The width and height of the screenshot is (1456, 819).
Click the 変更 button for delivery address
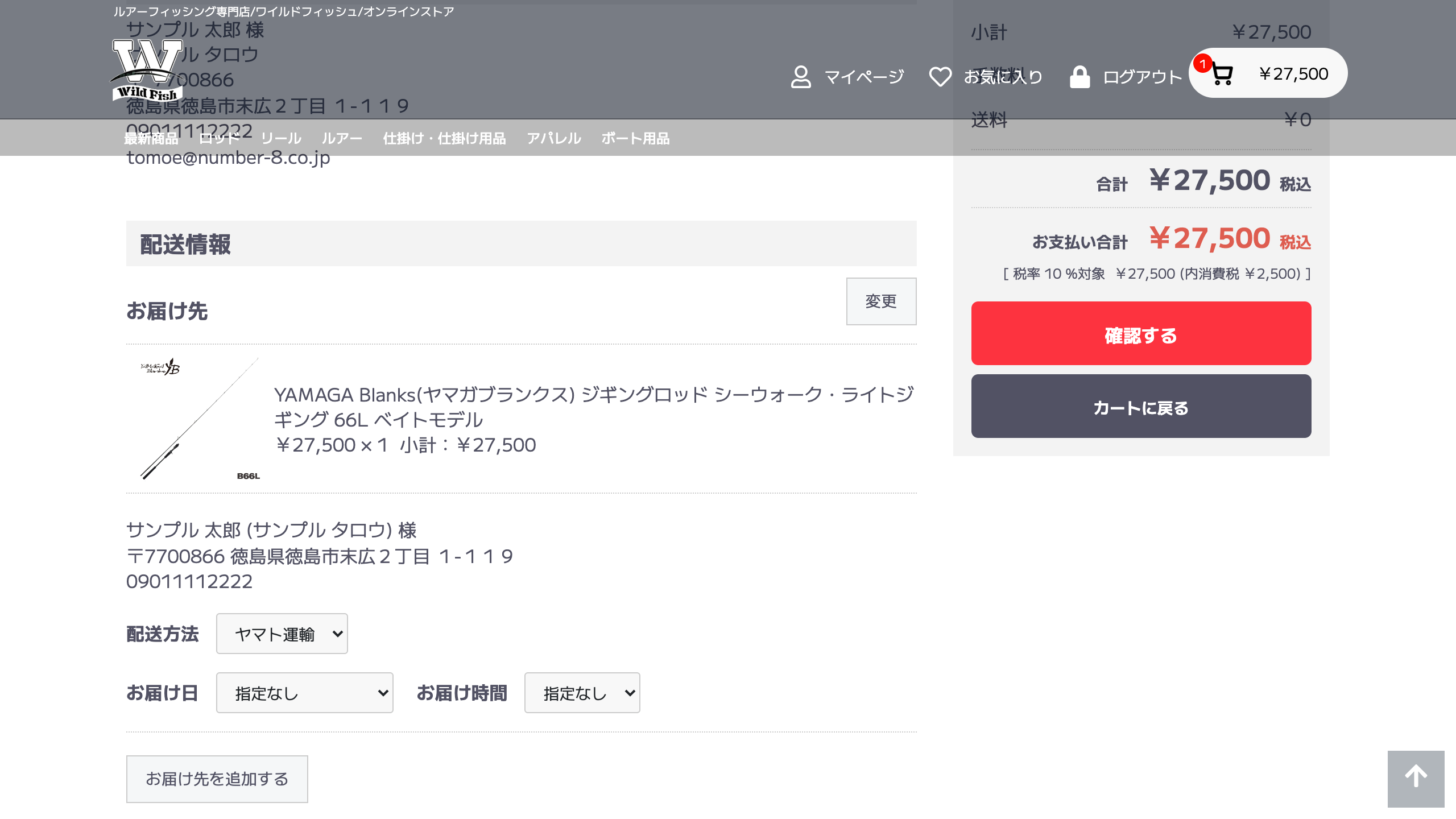(881, 301)
